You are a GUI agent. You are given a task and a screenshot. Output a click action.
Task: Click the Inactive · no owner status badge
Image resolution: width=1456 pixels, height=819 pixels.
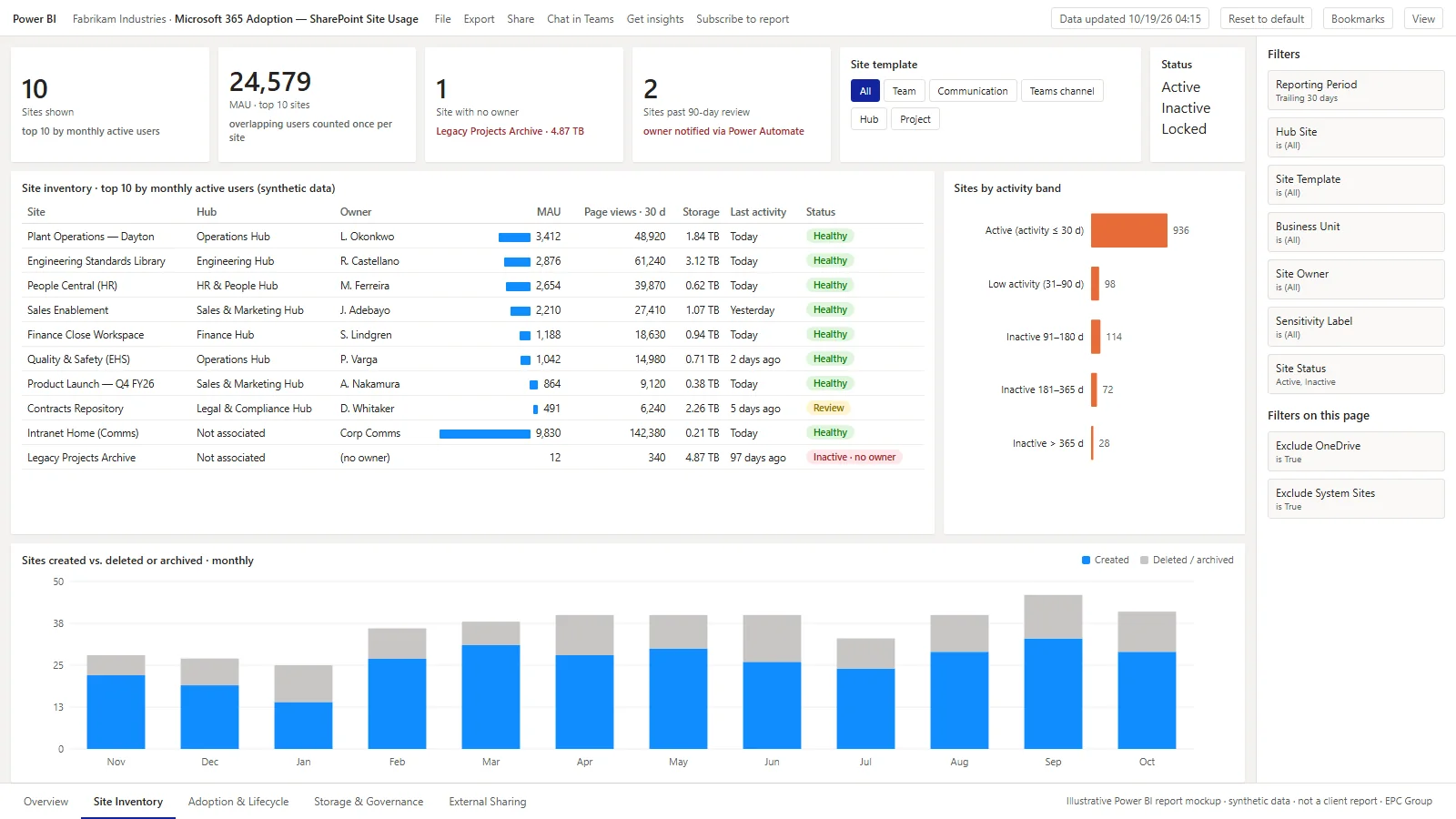(854, 458)
